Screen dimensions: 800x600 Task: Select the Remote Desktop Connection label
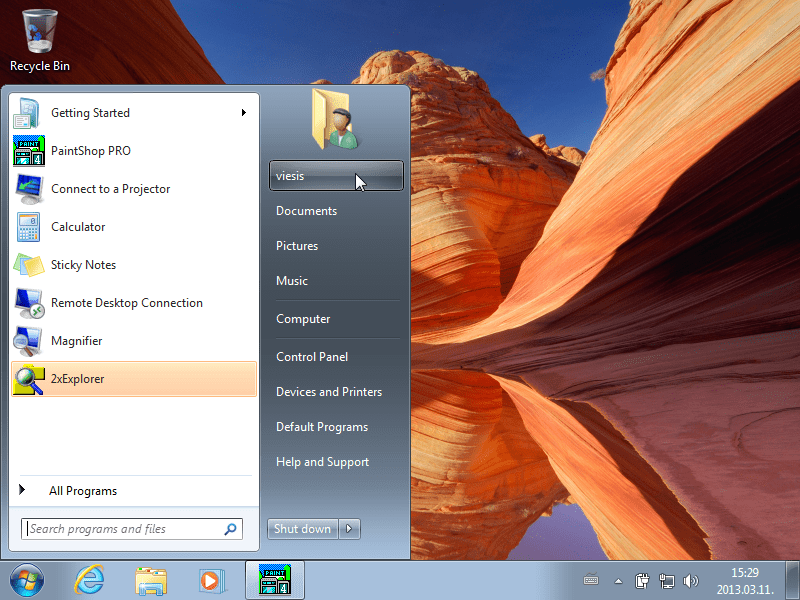(x=127, y=303)
